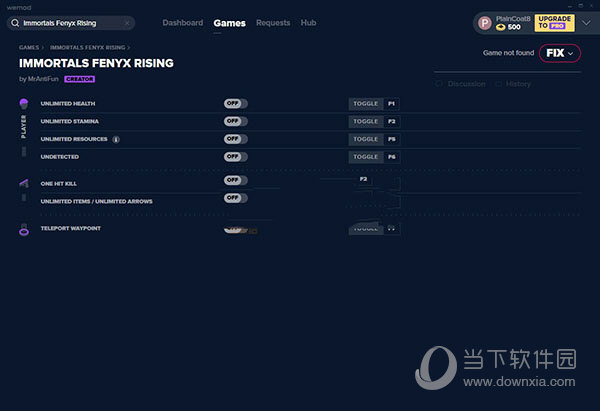600x411 pixels.
Task: Turn on Unlimited Items / Unlimited Arrows switch
Action: tap(236, 198)
